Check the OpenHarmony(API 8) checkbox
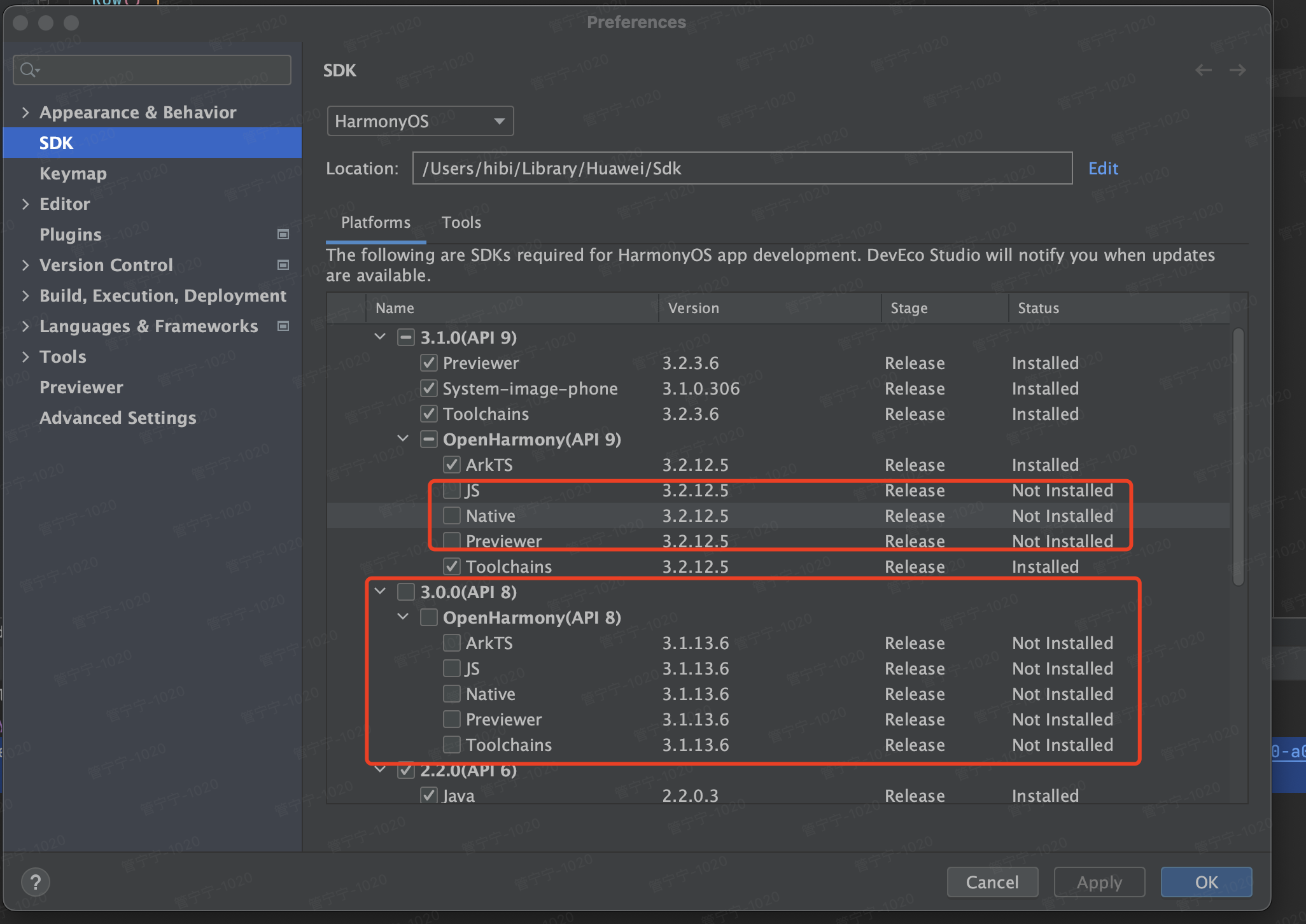This screenshot has width=1306, height=924. [429, 617]
